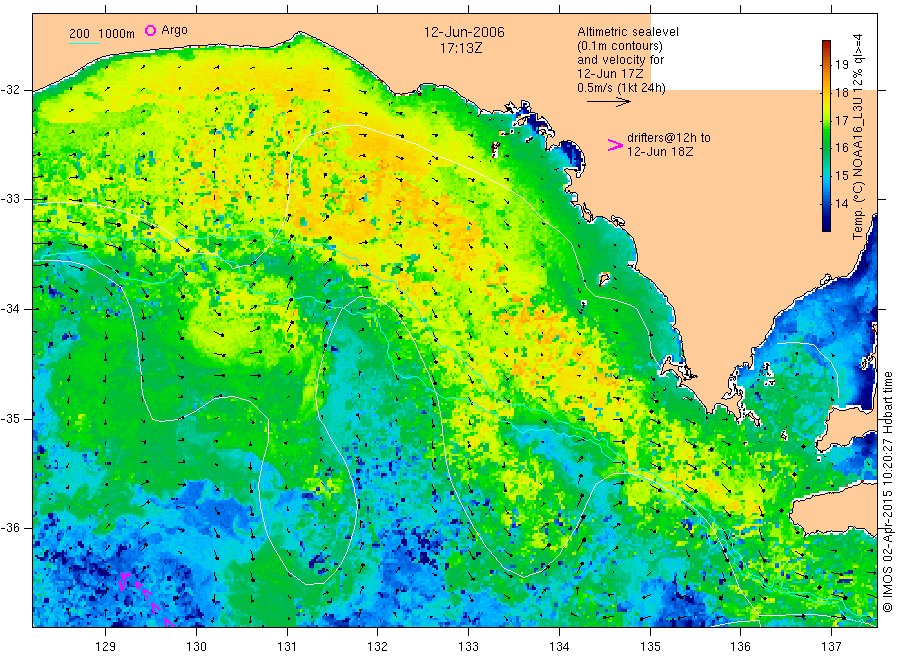Click the longitude axis label 130
This screenshot has height=660, width=900.
(196, 647)
